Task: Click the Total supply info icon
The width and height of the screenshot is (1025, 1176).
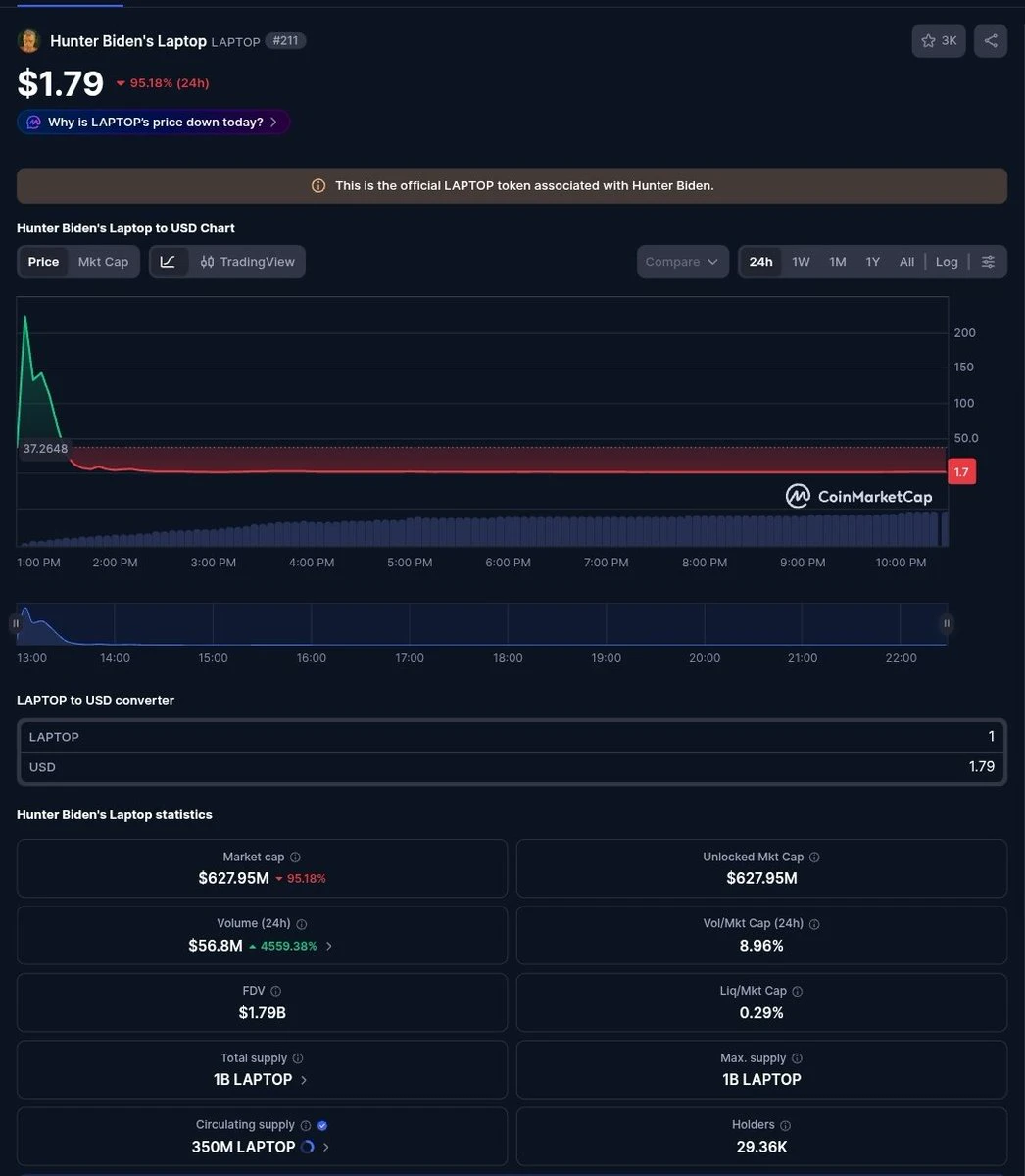Action: [298, 1058]
